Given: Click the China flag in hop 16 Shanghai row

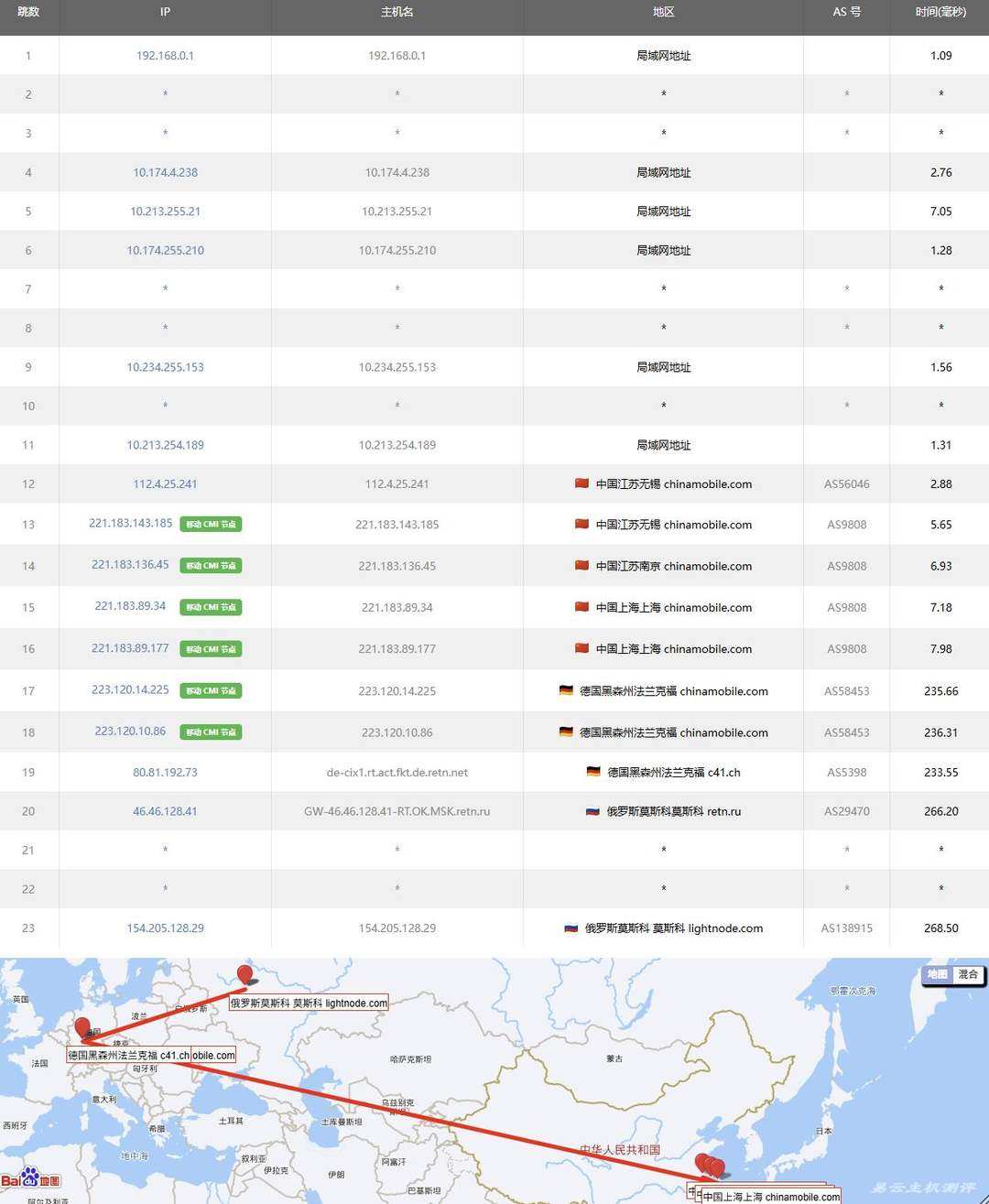Looking at the screenshot, I should tap(581, 648).
